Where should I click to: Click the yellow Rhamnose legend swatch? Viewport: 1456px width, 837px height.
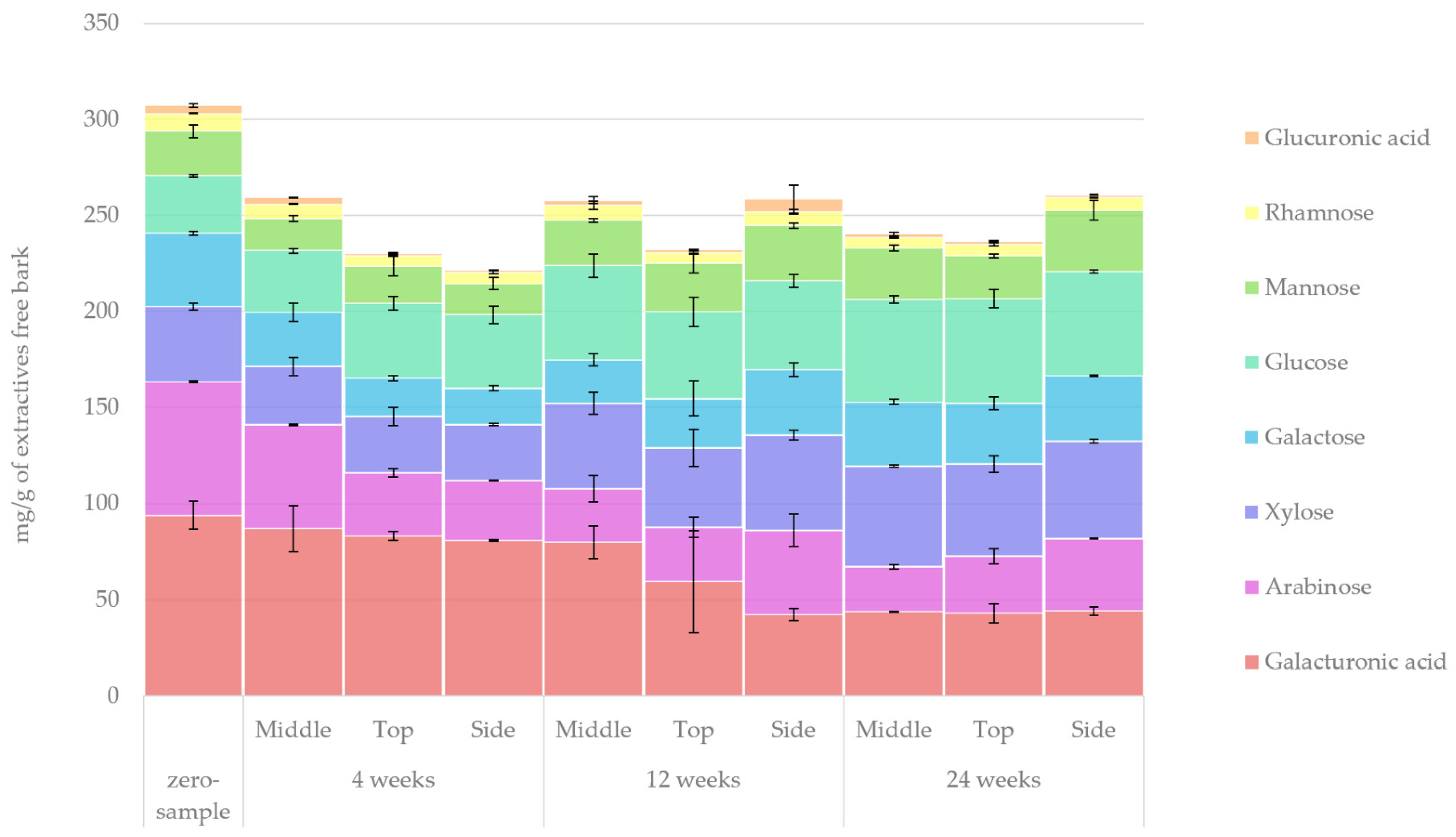[1251, 213]
